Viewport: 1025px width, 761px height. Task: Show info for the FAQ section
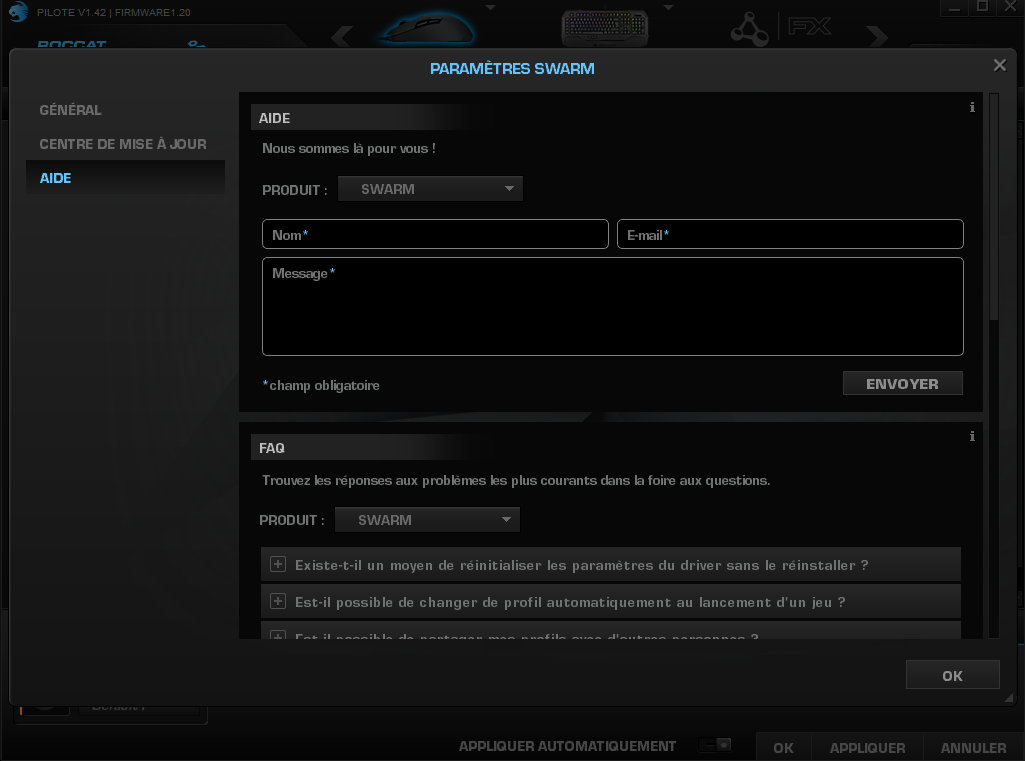[x=972, y=436]
